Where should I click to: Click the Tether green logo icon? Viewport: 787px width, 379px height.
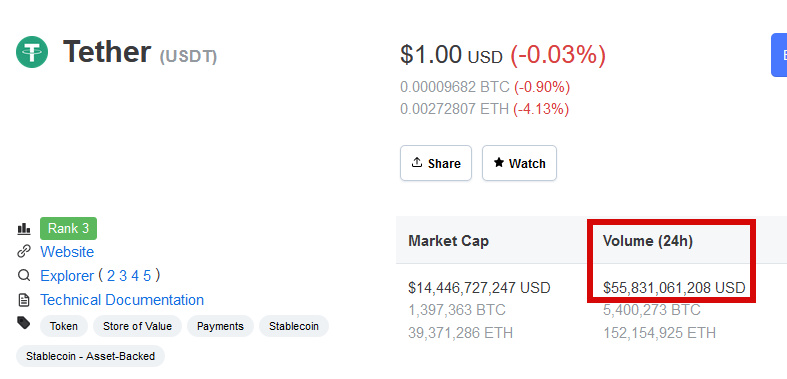(32, 52)
